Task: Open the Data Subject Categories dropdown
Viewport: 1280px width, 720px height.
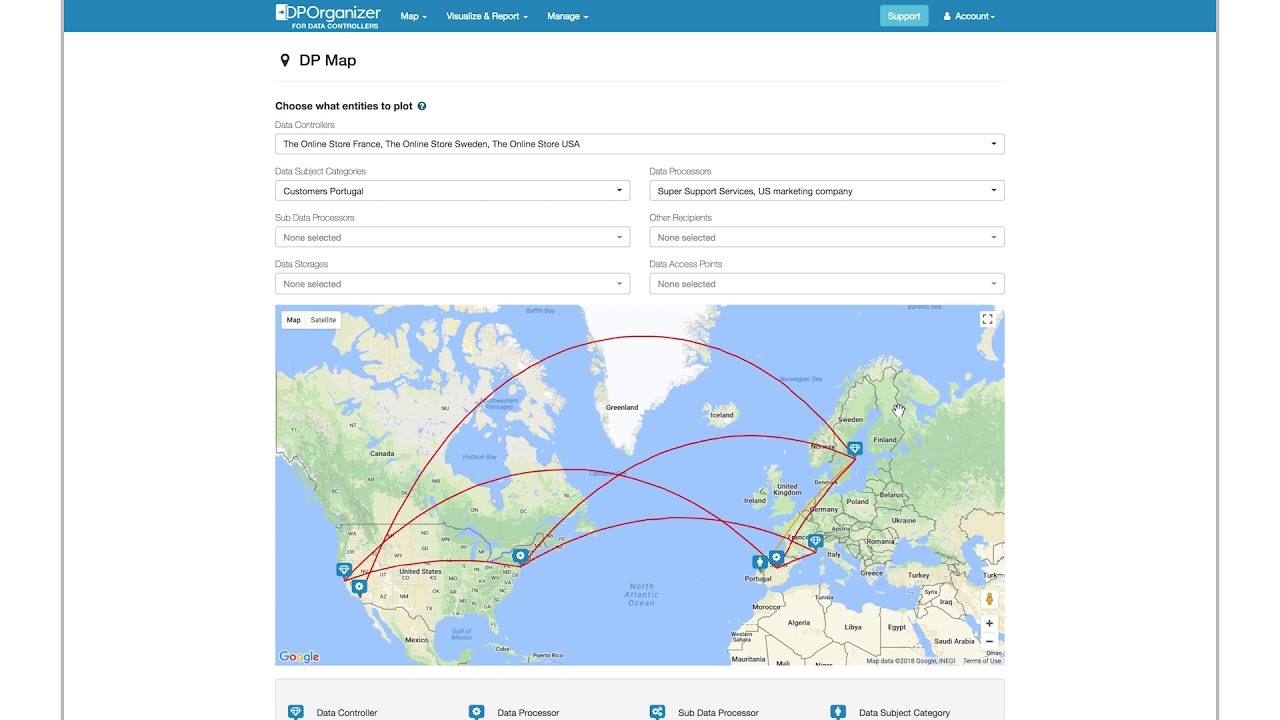Action: 452,191
